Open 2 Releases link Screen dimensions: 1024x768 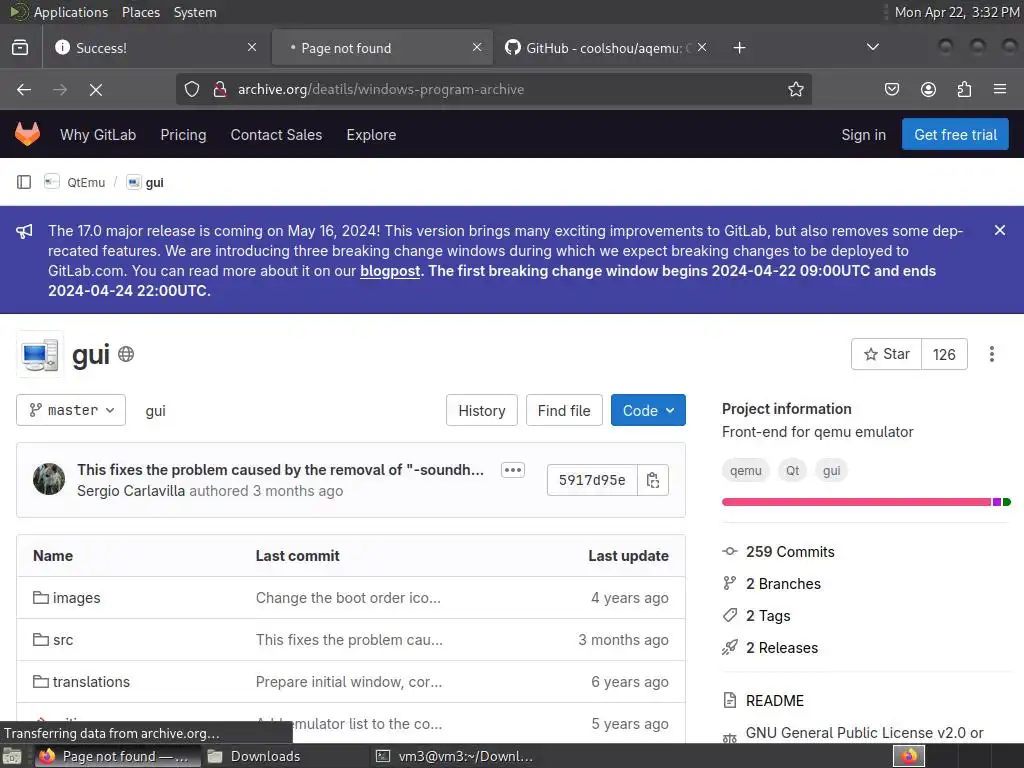(x=782, y=648)
